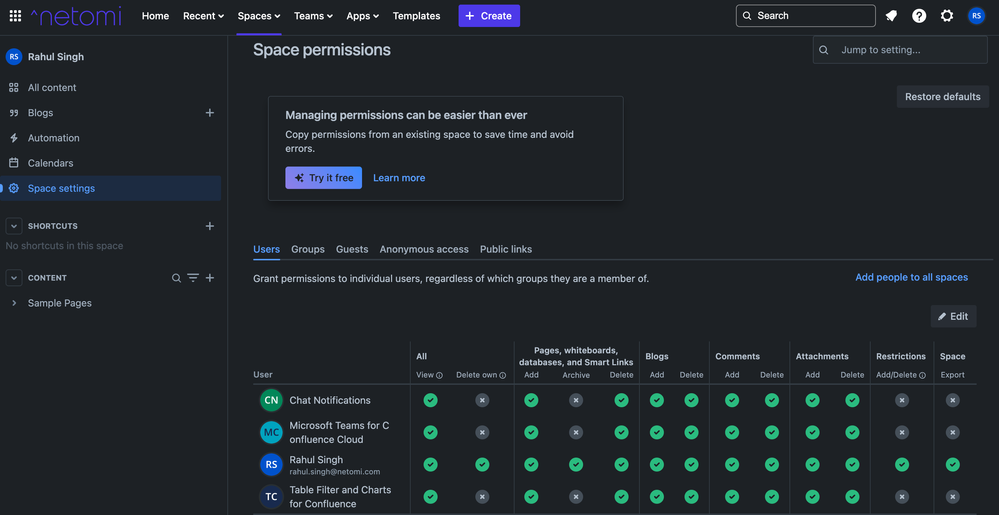Click the info icon next to Delete own

503,375
